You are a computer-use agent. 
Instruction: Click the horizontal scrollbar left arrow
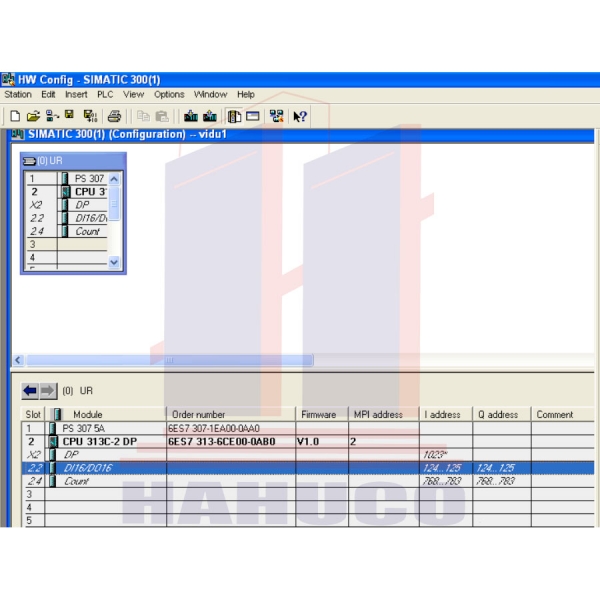[x=18, y=360]
